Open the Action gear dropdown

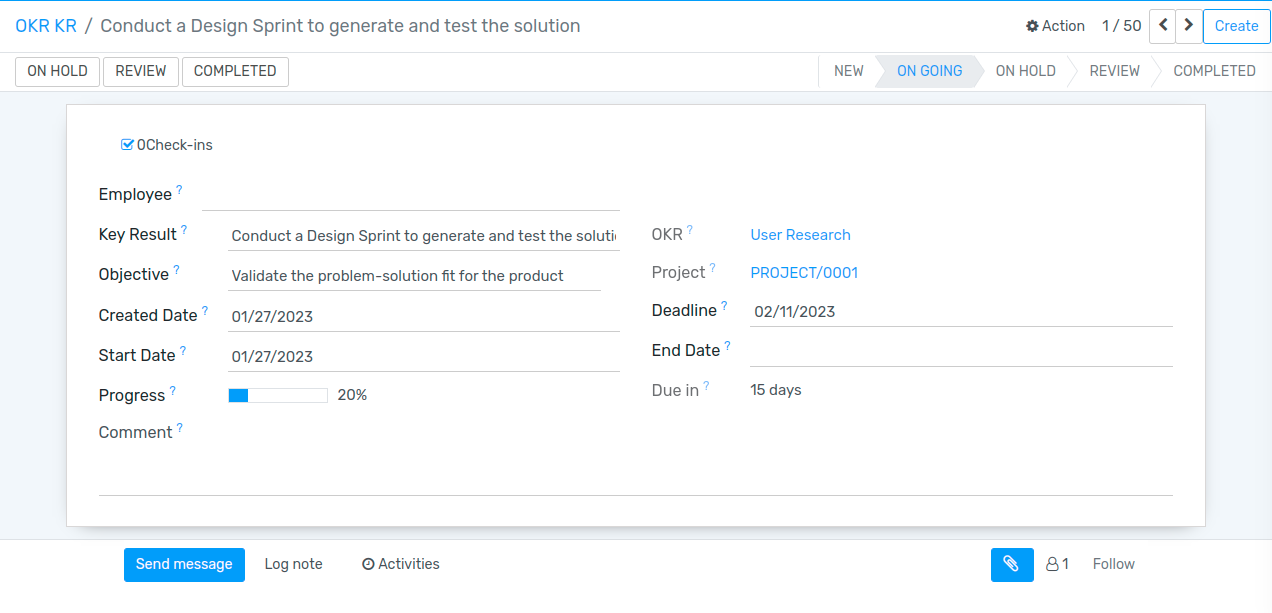click(x=1055, y=26)
